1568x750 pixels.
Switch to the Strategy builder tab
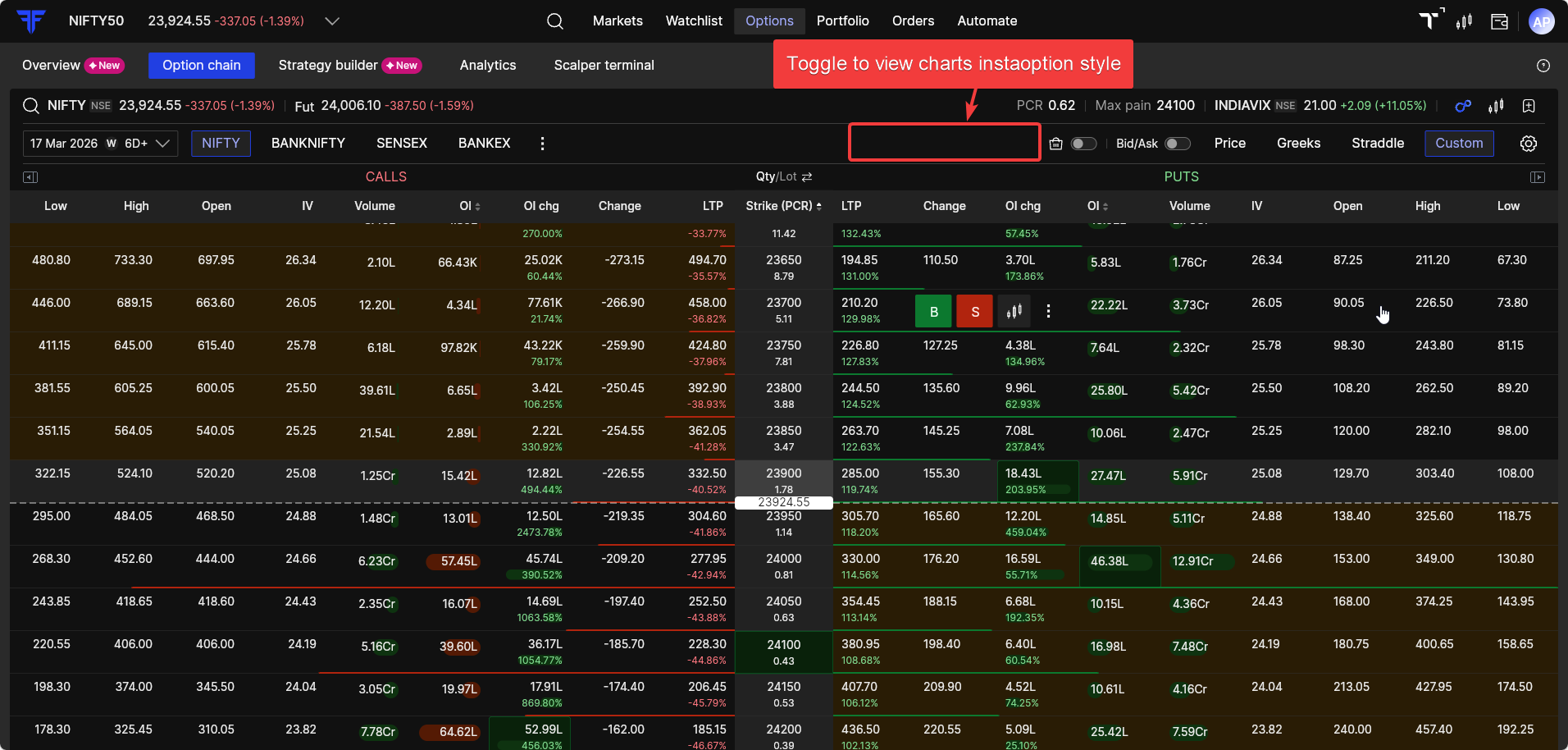pyautogui.click(x=328, y=66)
